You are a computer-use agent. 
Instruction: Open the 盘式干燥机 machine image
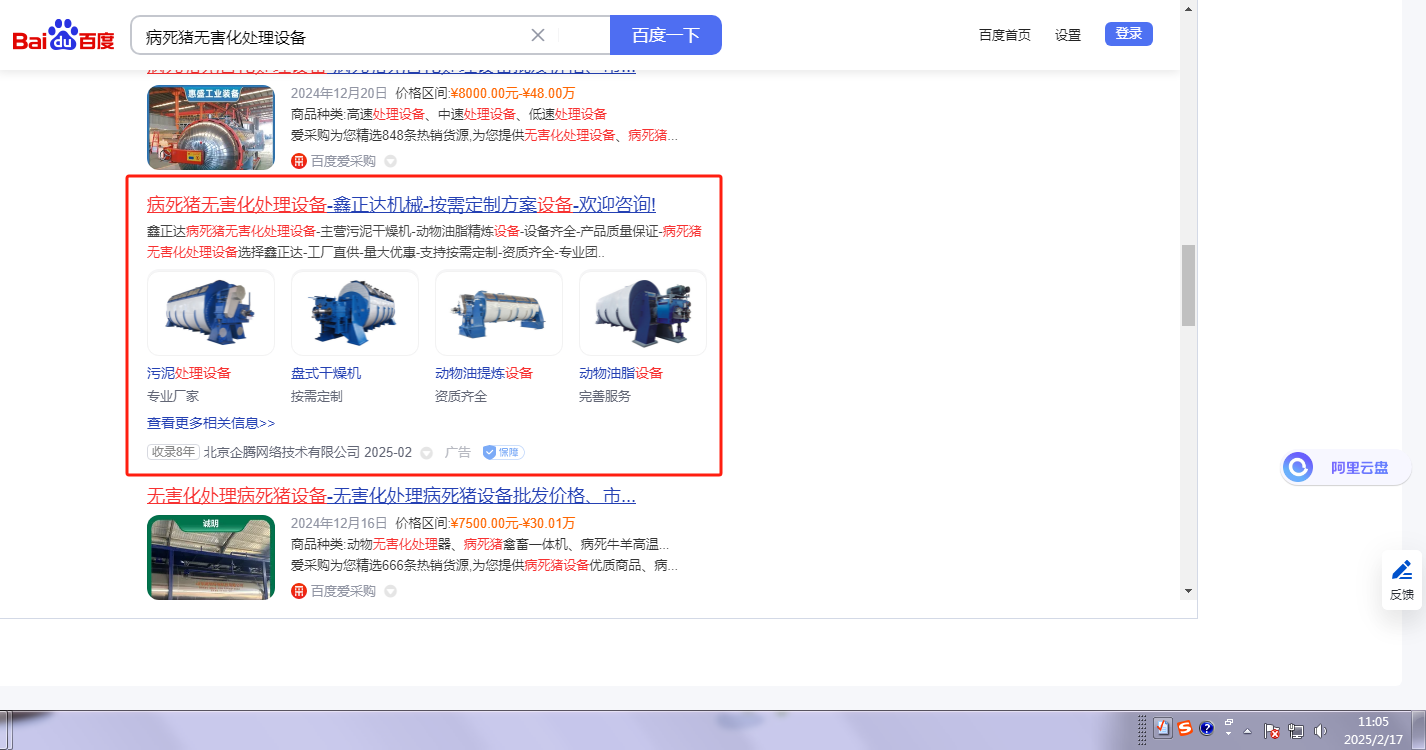coord(355,313)
